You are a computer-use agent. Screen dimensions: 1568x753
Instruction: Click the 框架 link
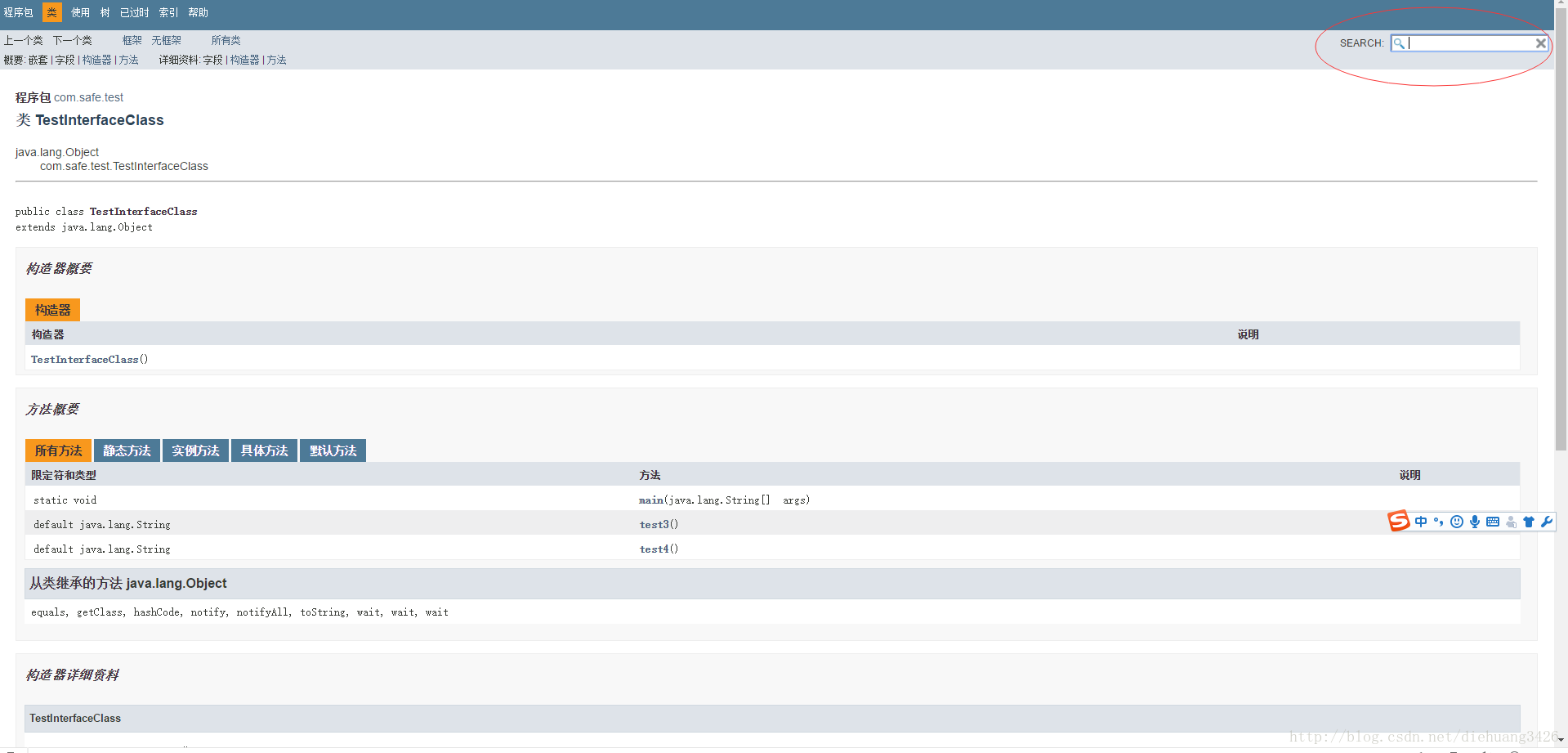132,40
